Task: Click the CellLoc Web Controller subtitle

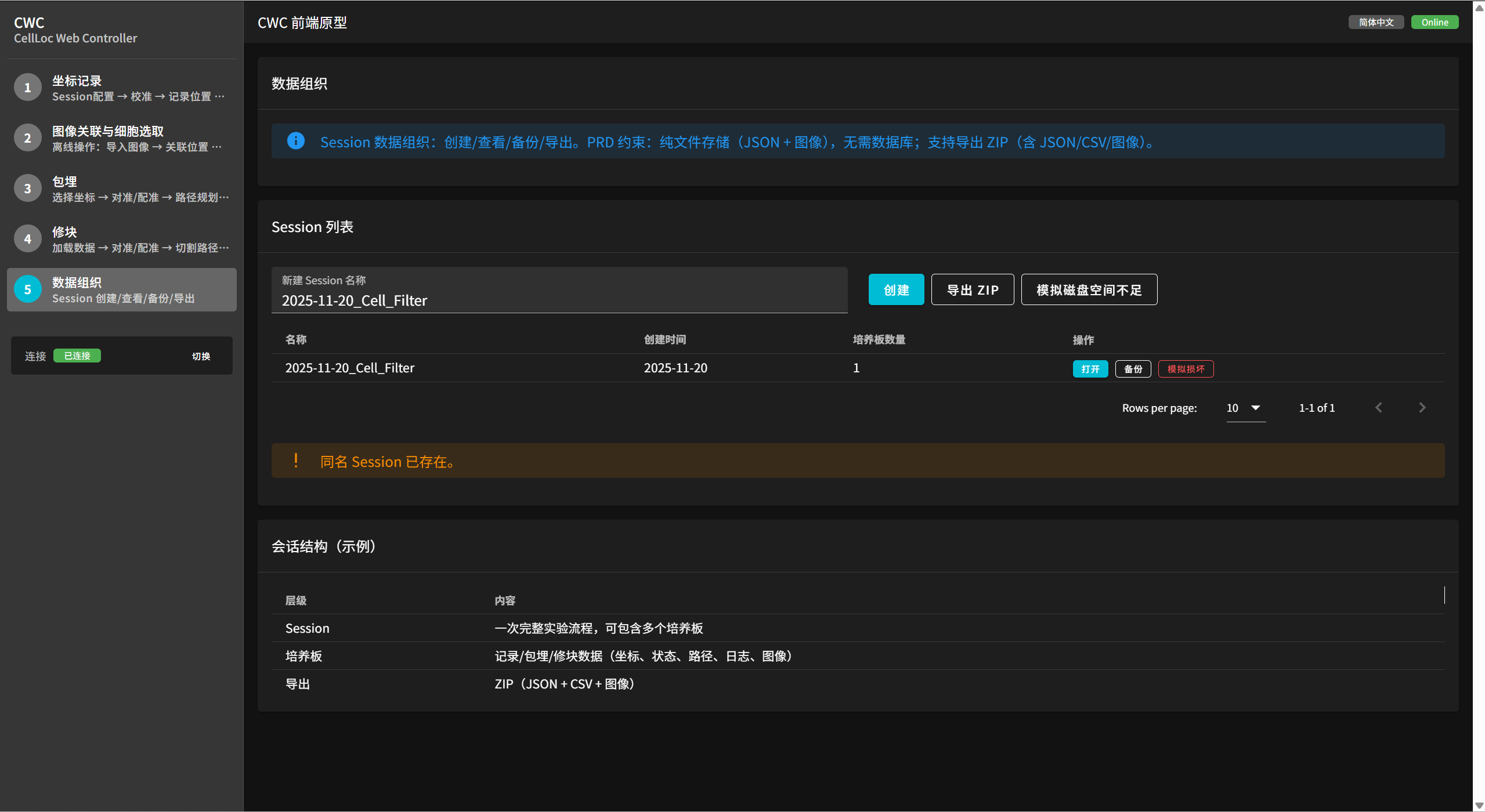Action: [75, 38]
